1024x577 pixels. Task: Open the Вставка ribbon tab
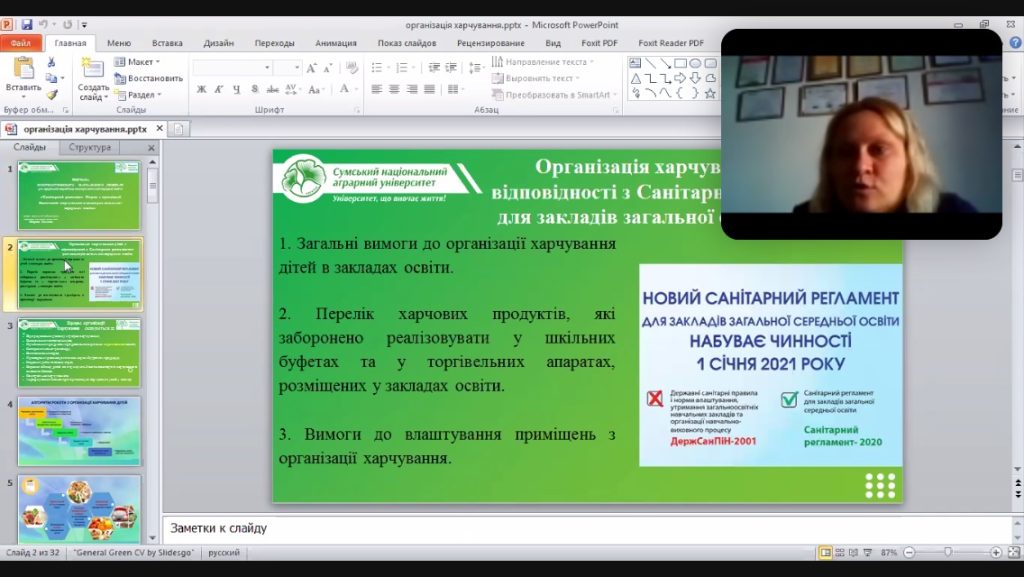pyautogui.click(x=167, y=43)
